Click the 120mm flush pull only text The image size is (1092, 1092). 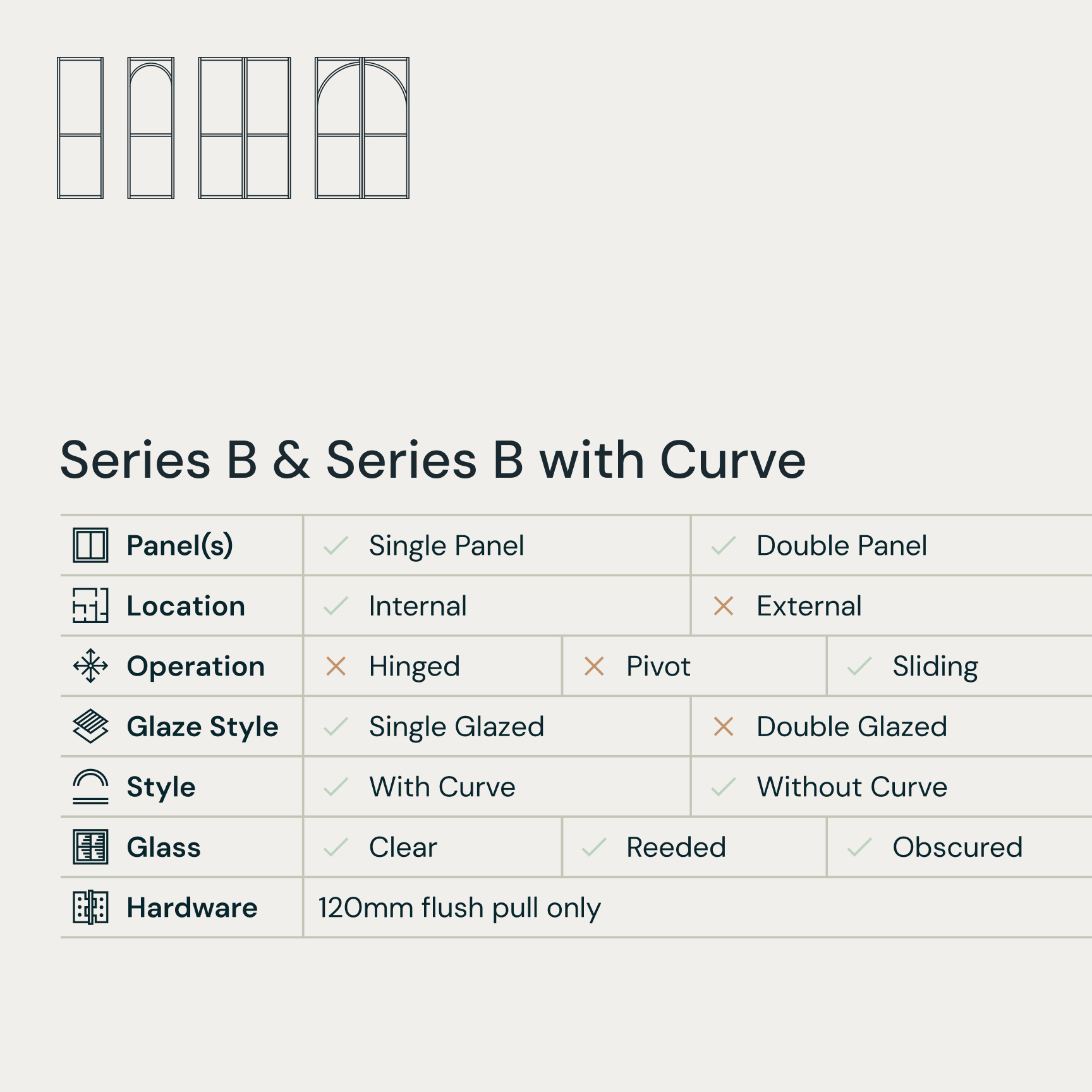[459, 908]
